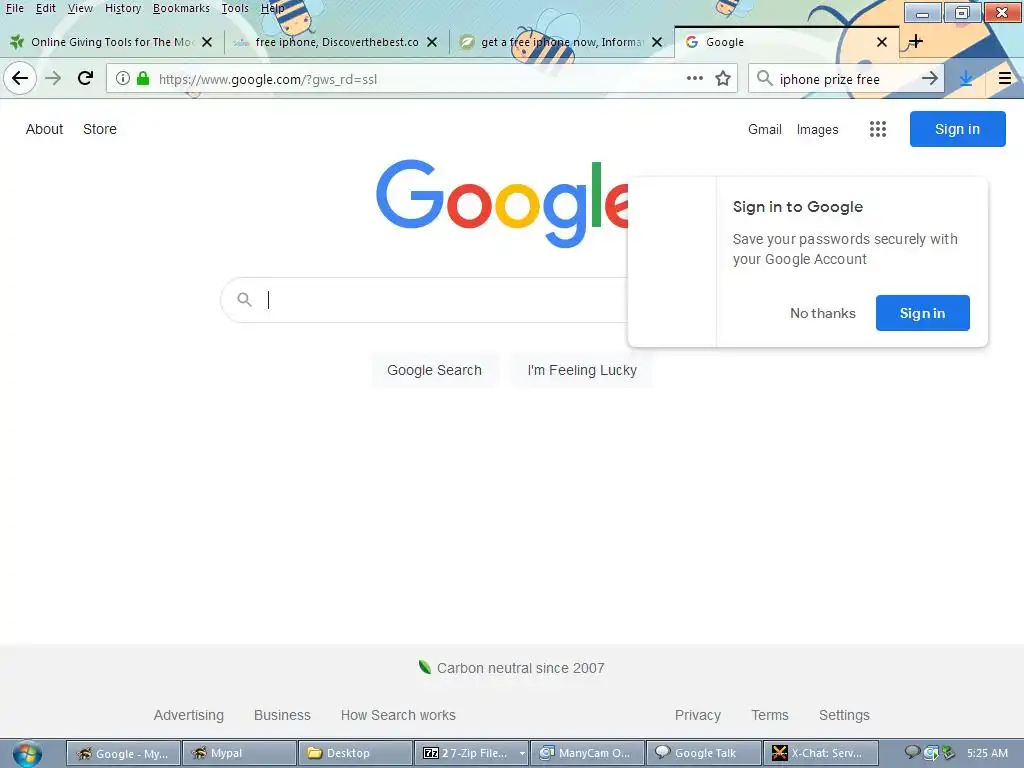Open the Advertising footer link
1024x768 pixels.
[189, 715]
